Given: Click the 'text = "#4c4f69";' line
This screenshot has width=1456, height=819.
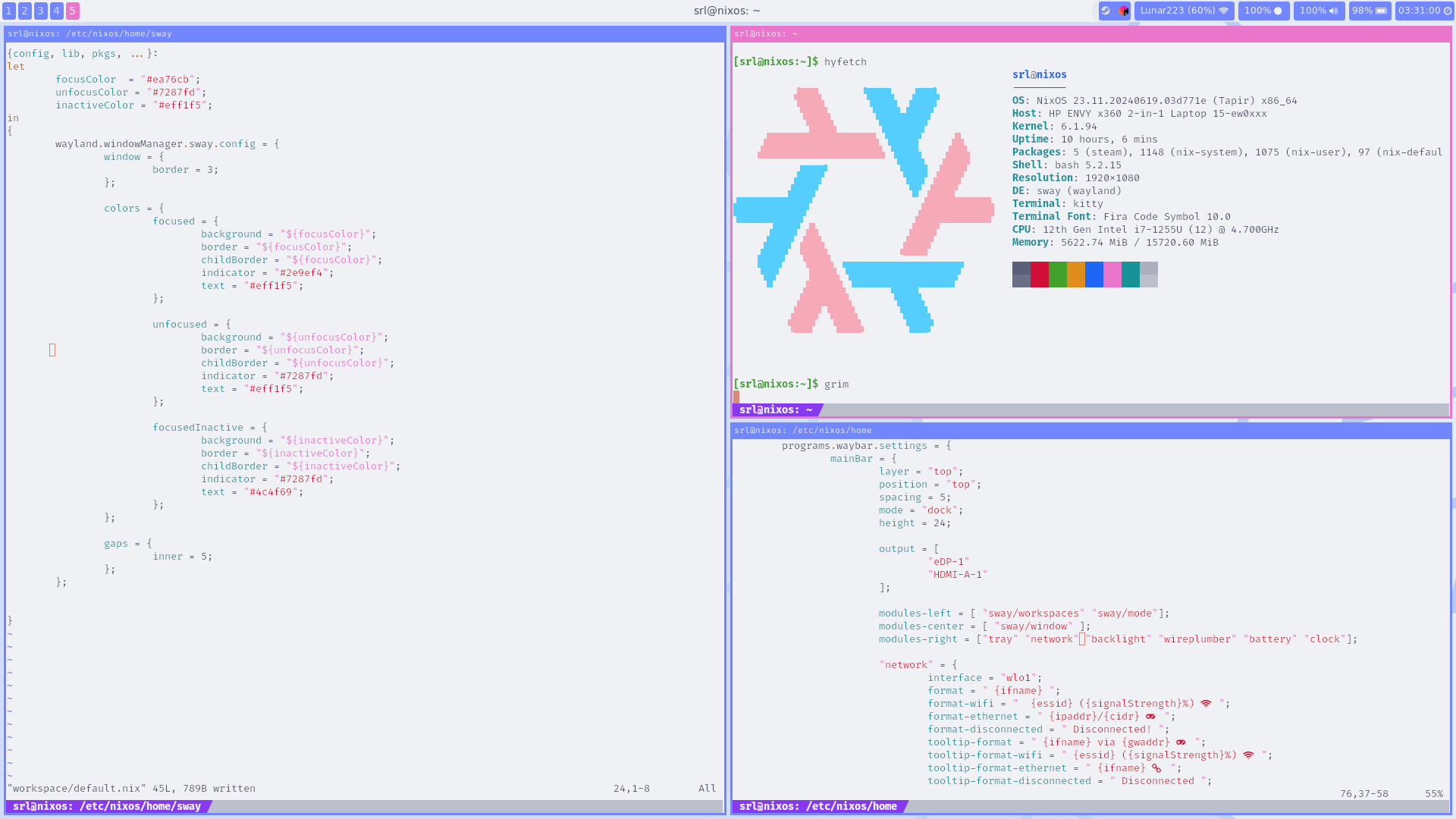Looking at the screenshot, I should click(253, 491).
